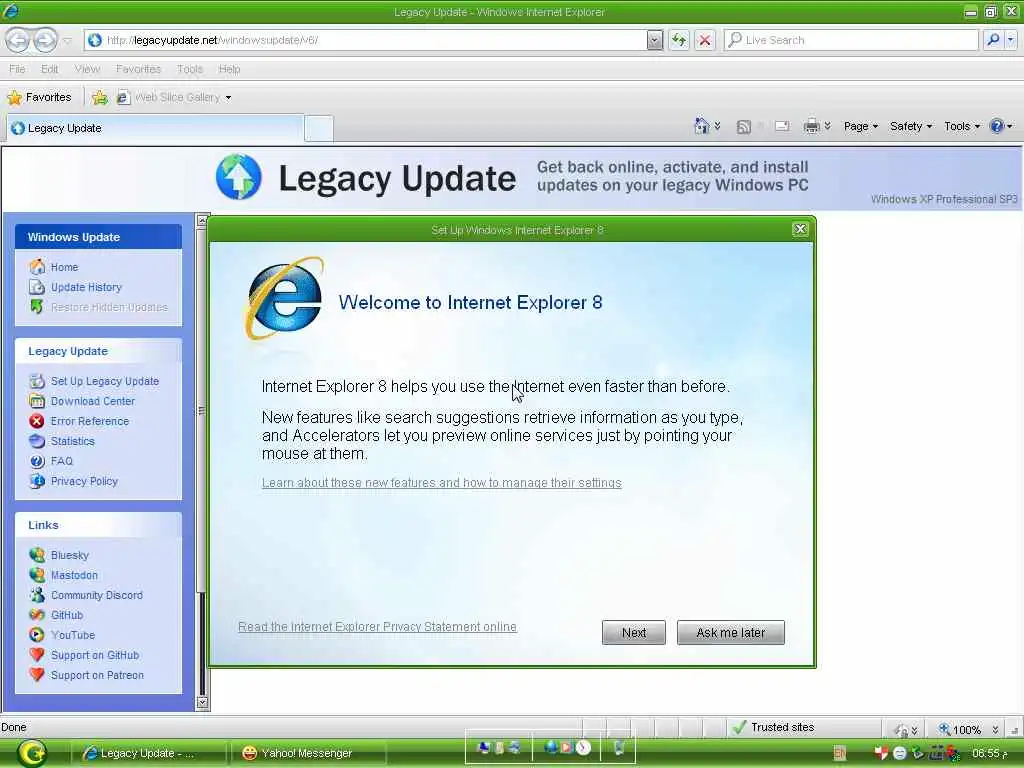Click the taskbar clock 06:55
This screenshot has width=1024, height=768.
[x=989, y=753]
